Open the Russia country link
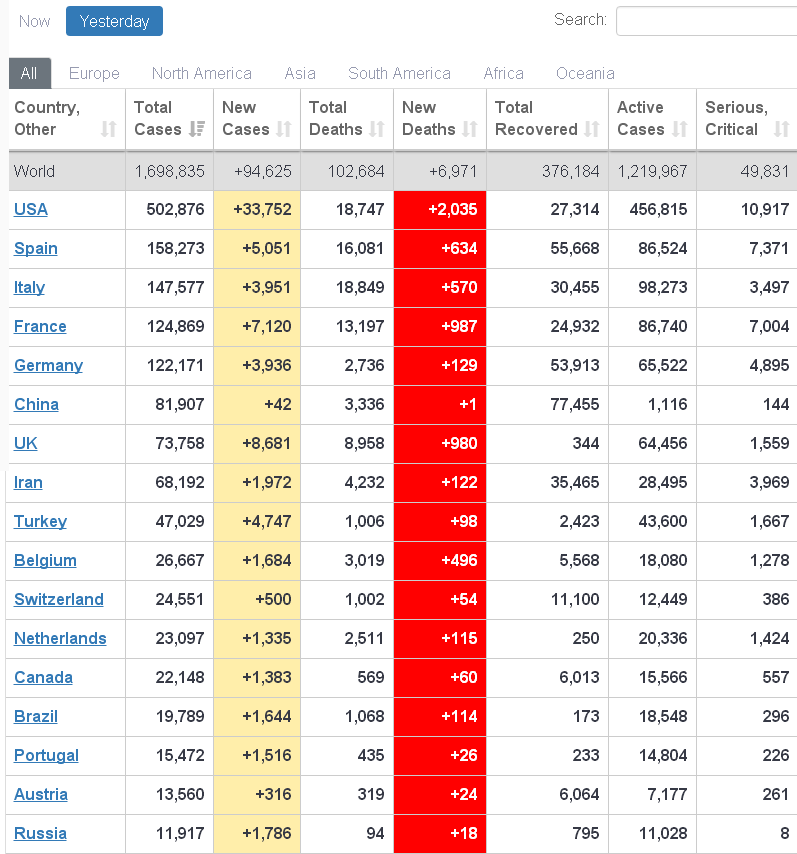Image resolution: width=797 pixels, height=854 pixels. [38, 834]
